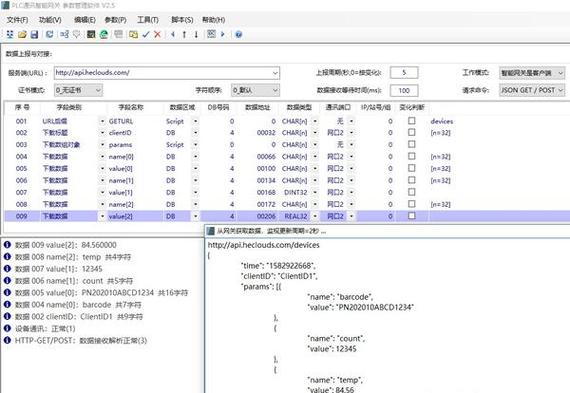The width and height of the screenshot is (570, 393).
Task: Open data area dropdown in row 002
Action: [196, 133]
